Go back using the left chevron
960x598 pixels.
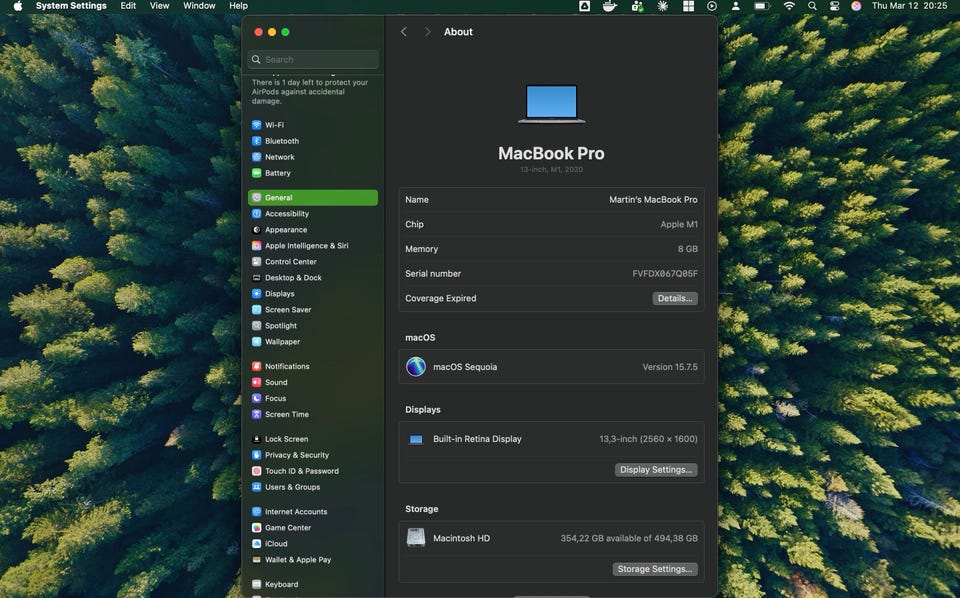pos(404,32)
